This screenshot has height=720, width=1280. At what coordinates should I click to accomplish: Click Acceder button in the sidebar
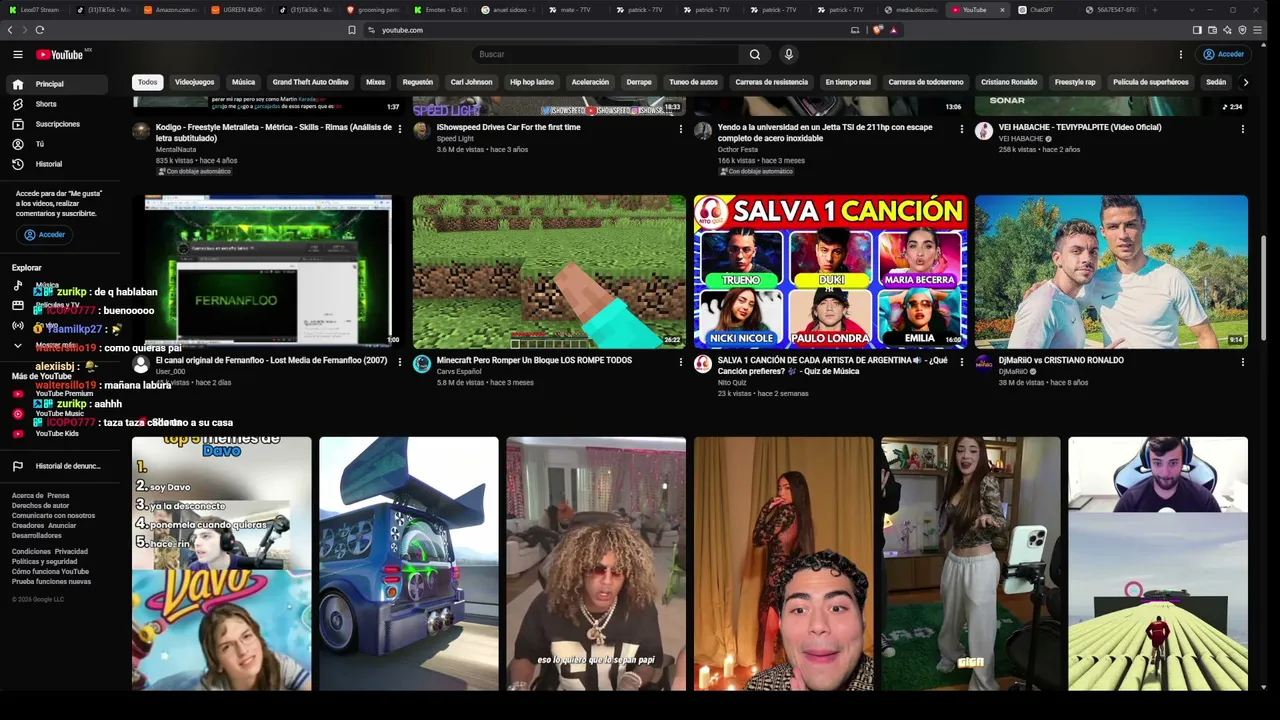click(x=45, y=235)
